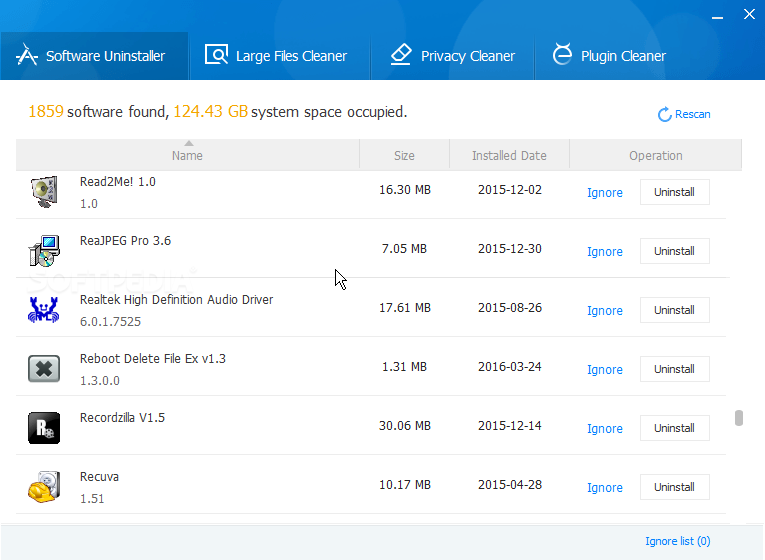Ignore Recordzilla V1.5
Screen dimensions: 765x560
point(604,428)
